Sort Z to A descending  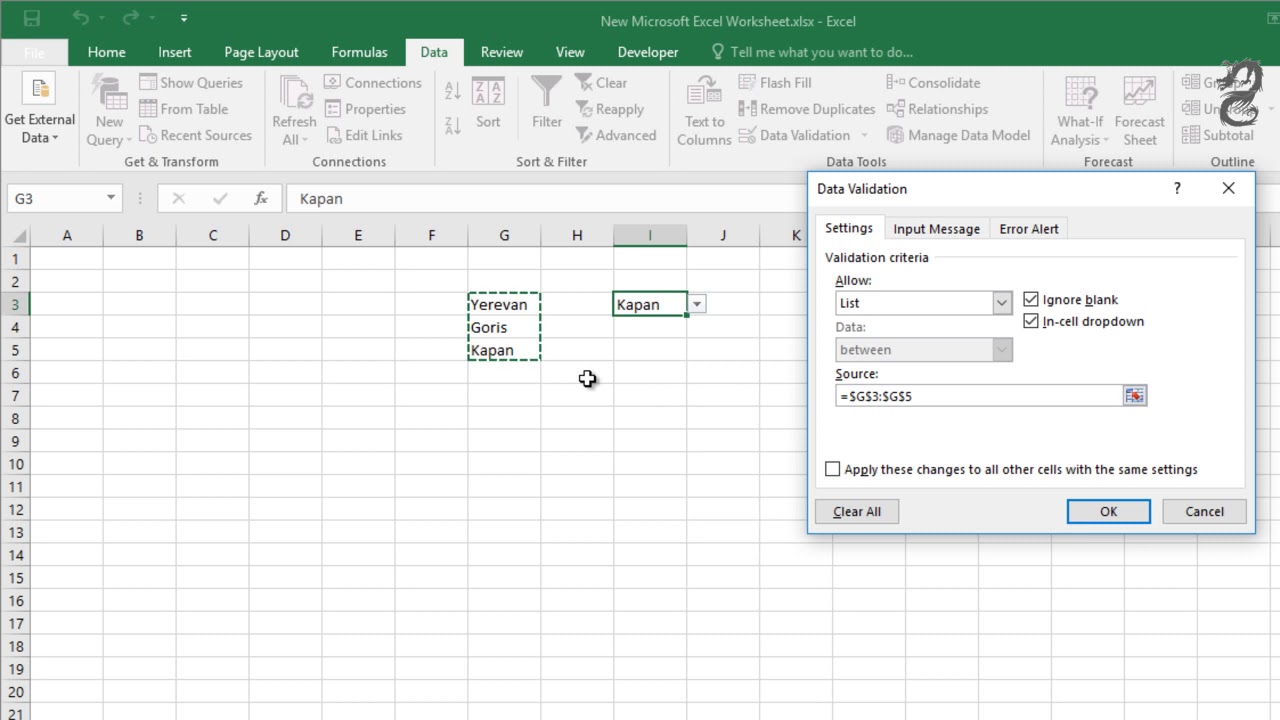pyautogui.click(x=452, y=125)
